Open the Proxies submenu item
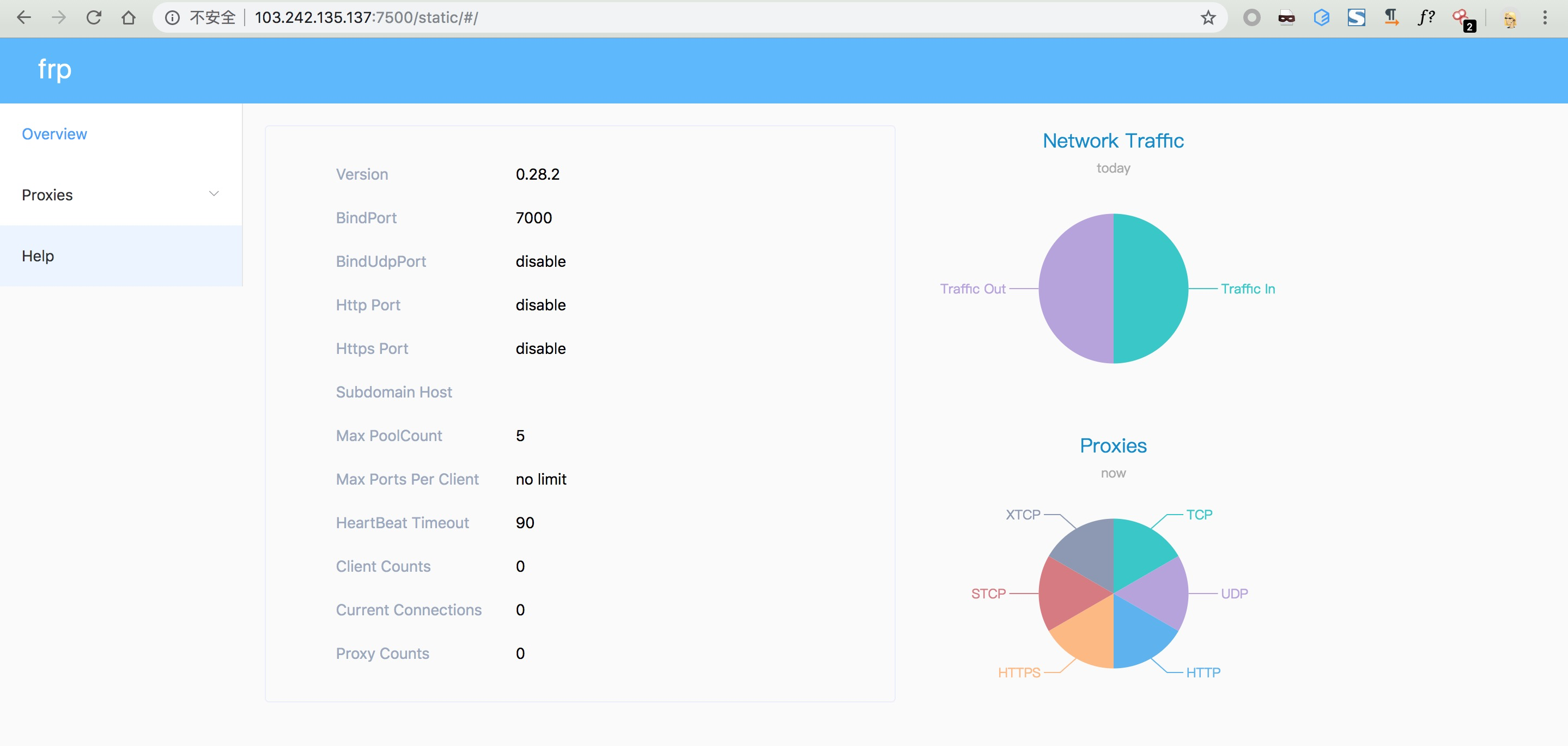 (x=47, y=195)
